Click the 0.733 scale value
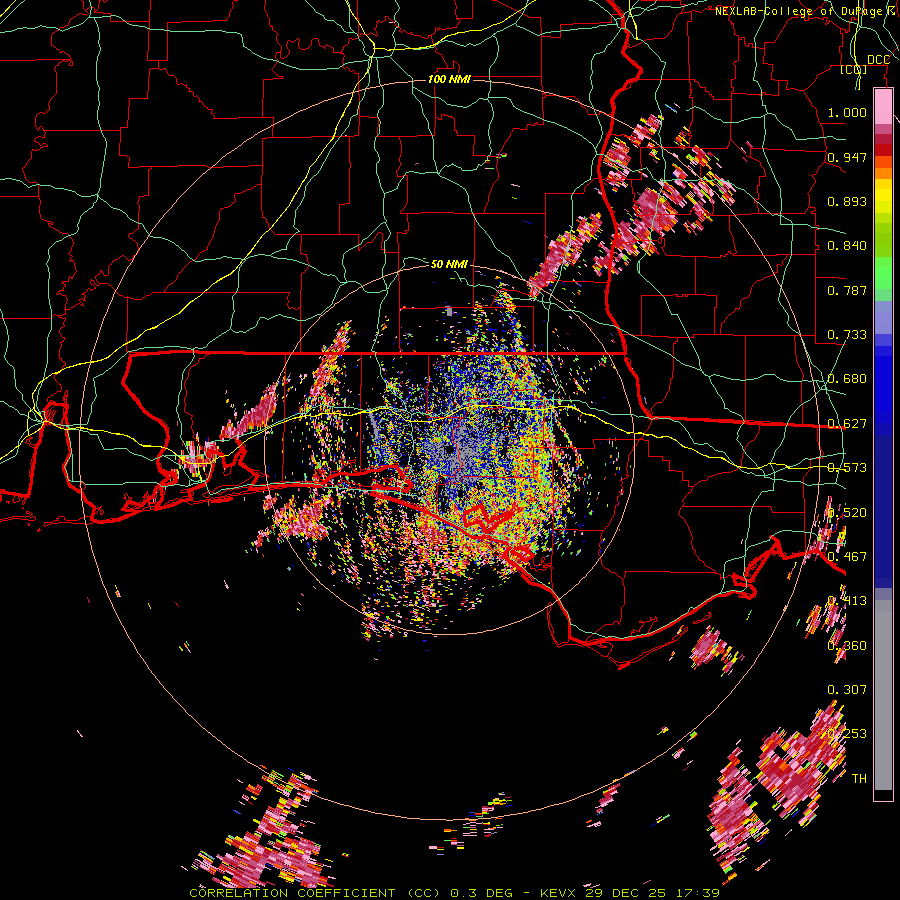The width and height of the screenshot is (900, 900). [847, 335]
